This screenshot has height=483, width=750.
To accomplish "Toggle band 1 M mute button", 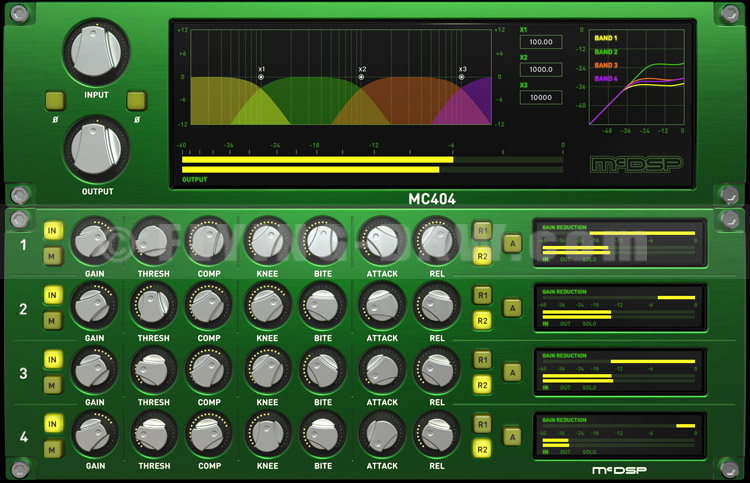I will [x=52, y=257].
